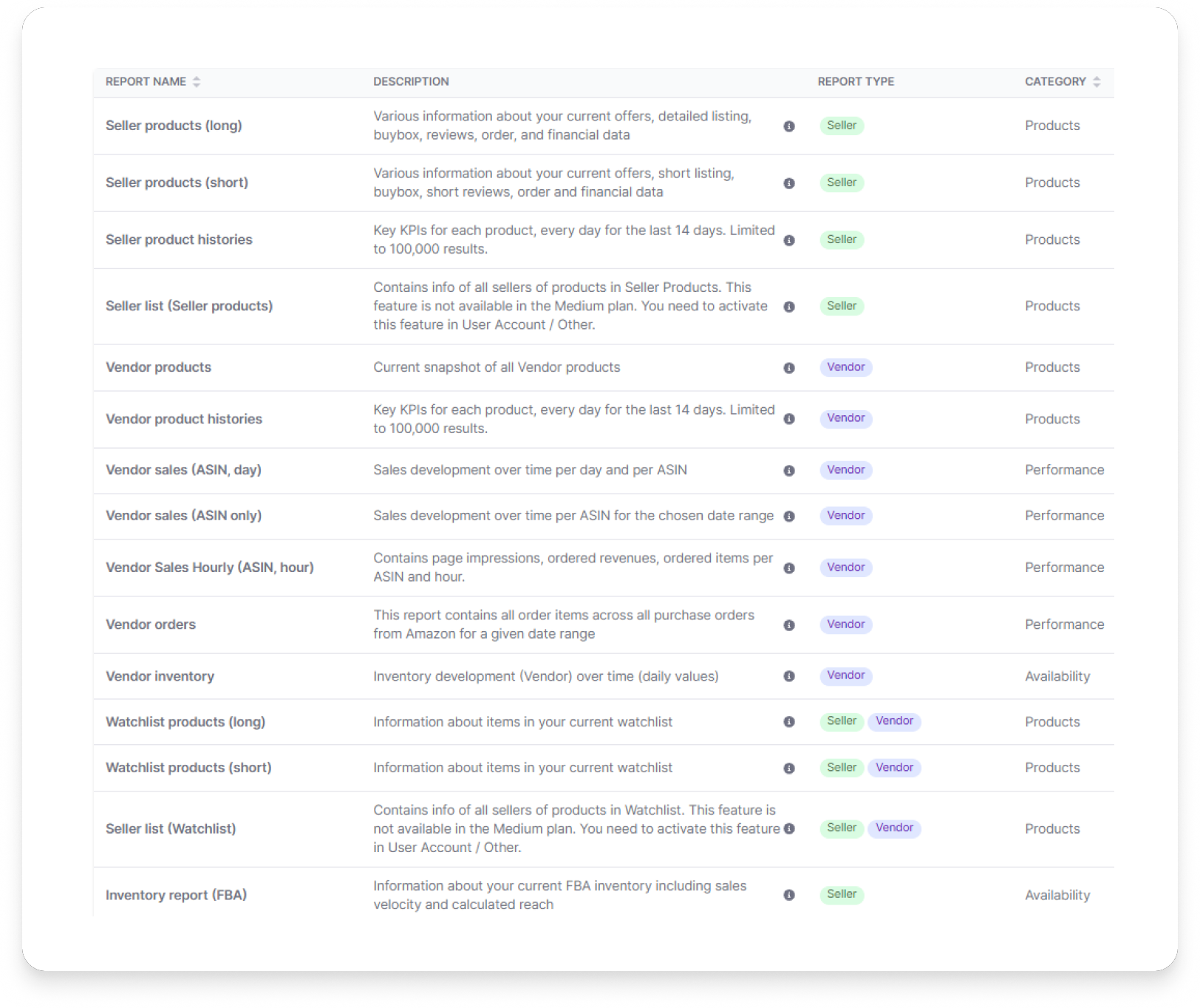The image size is (1200, 1008).
Task: Select Vendor Sales Hourly (ASIN, hour) report
Action: [210, 568]
